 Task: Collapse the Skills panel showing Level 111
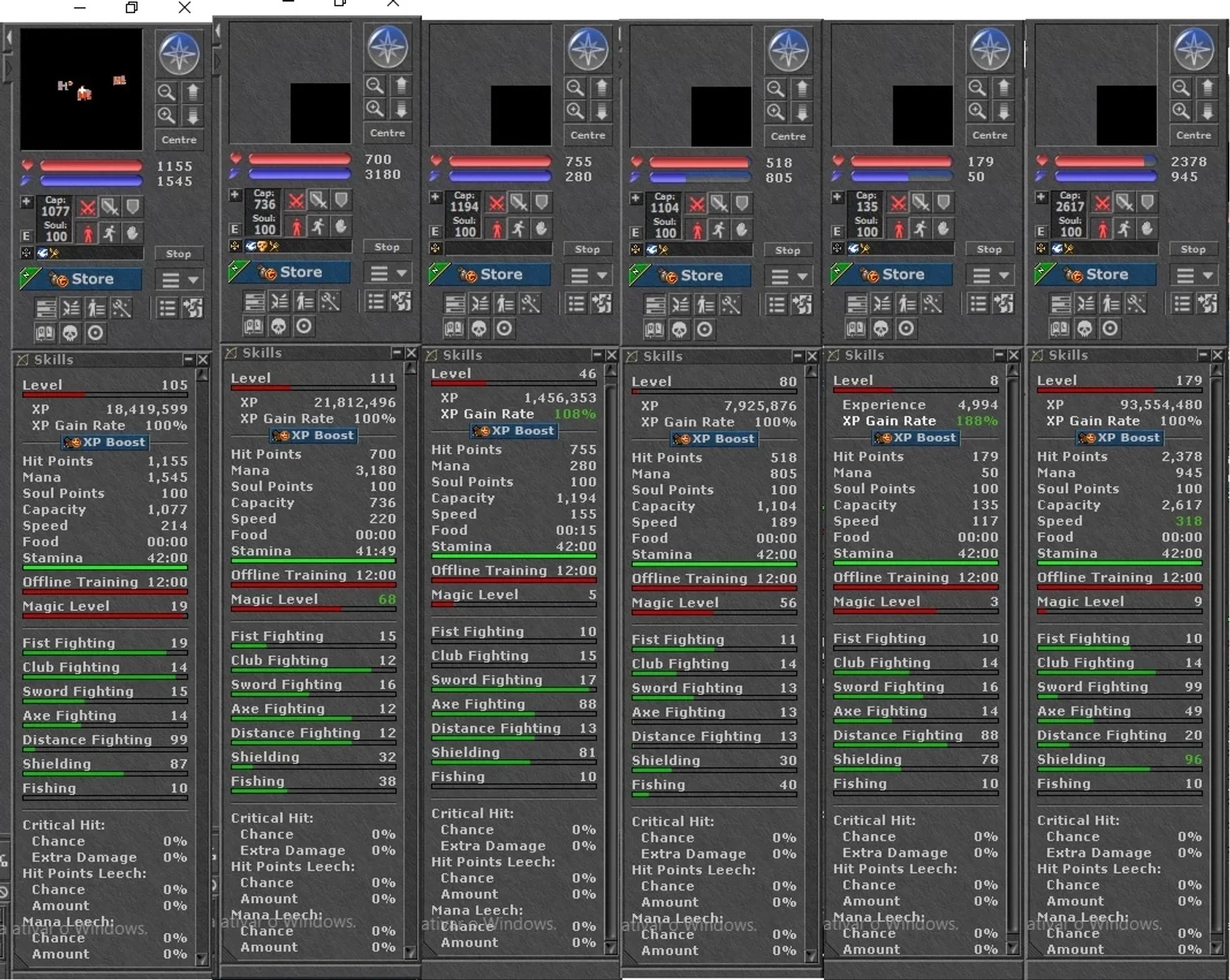pos(397,353)
